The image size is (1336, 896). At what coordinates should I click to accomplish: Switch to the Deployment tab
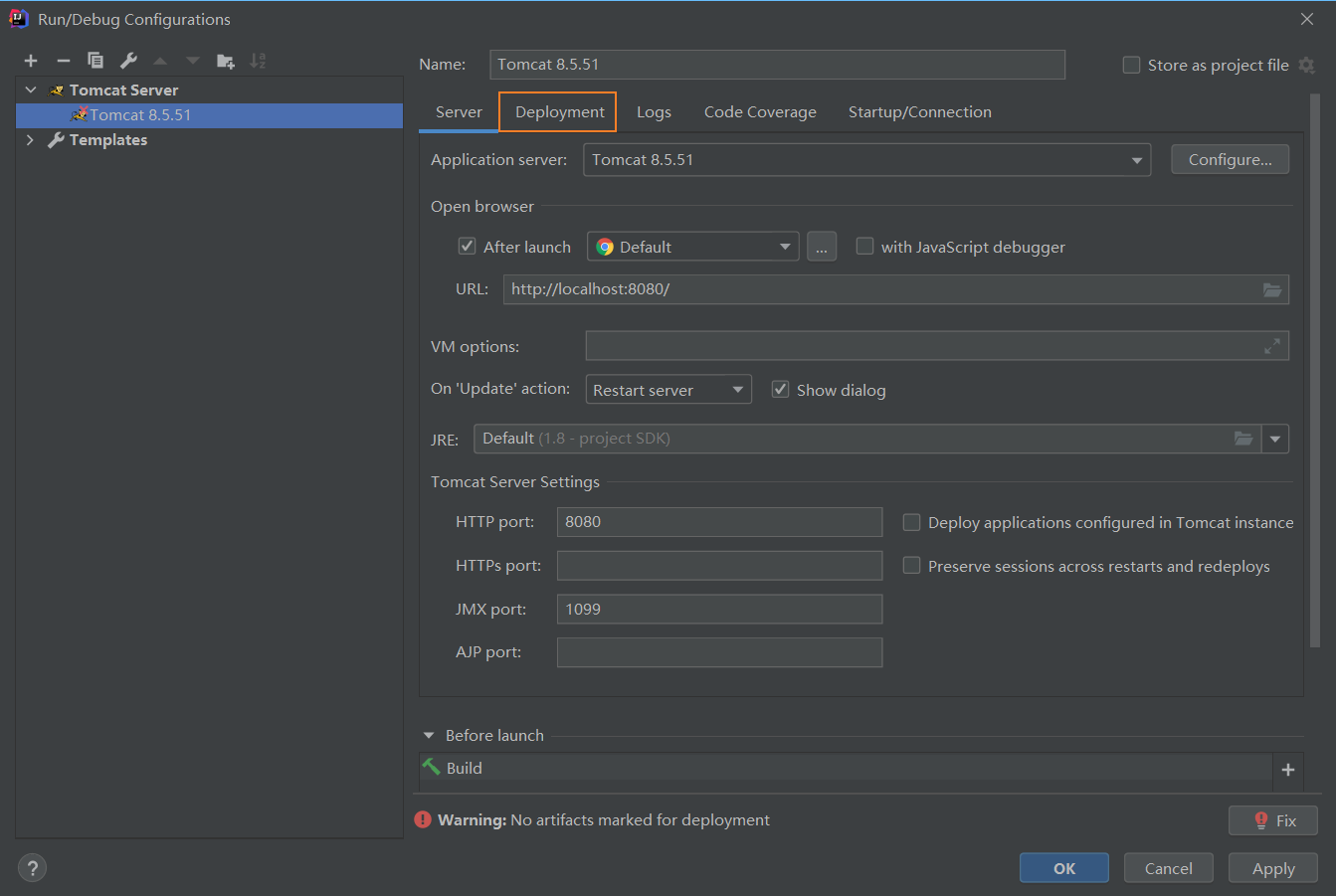click(558, 112)
